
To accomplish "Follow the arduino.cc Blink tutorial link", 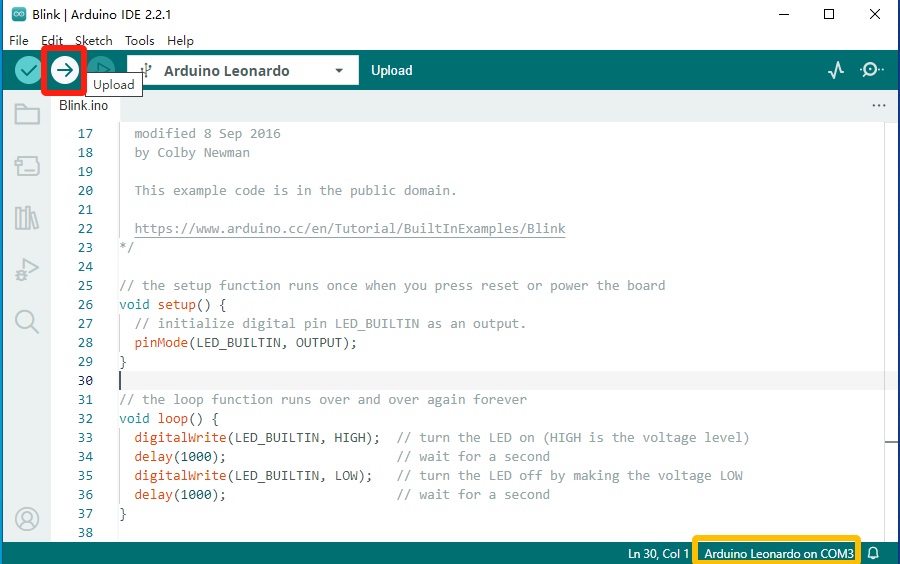I will coord(350,228).
